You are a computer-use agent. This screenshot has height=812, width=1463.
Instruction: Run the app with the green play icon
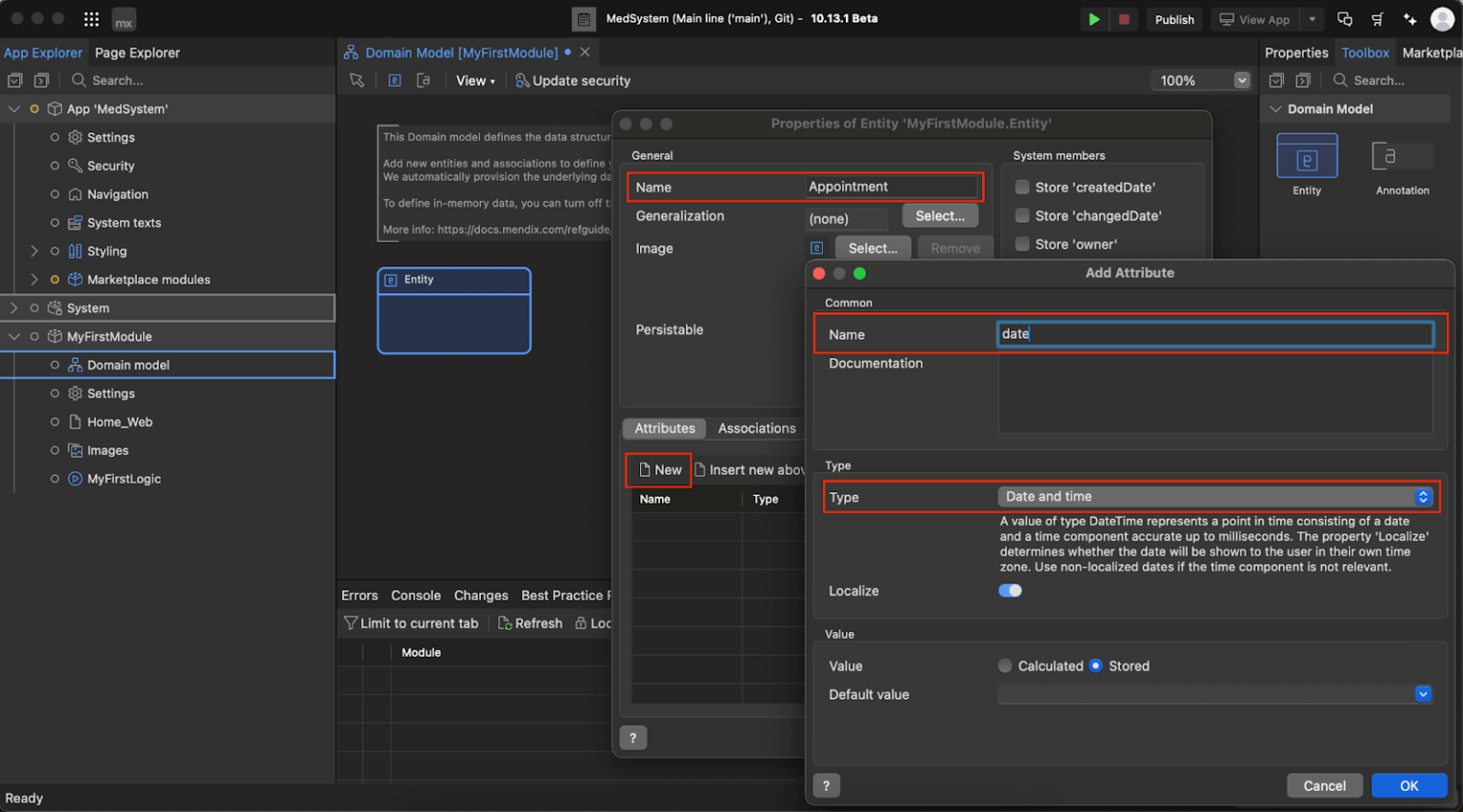coord(1093,19)
